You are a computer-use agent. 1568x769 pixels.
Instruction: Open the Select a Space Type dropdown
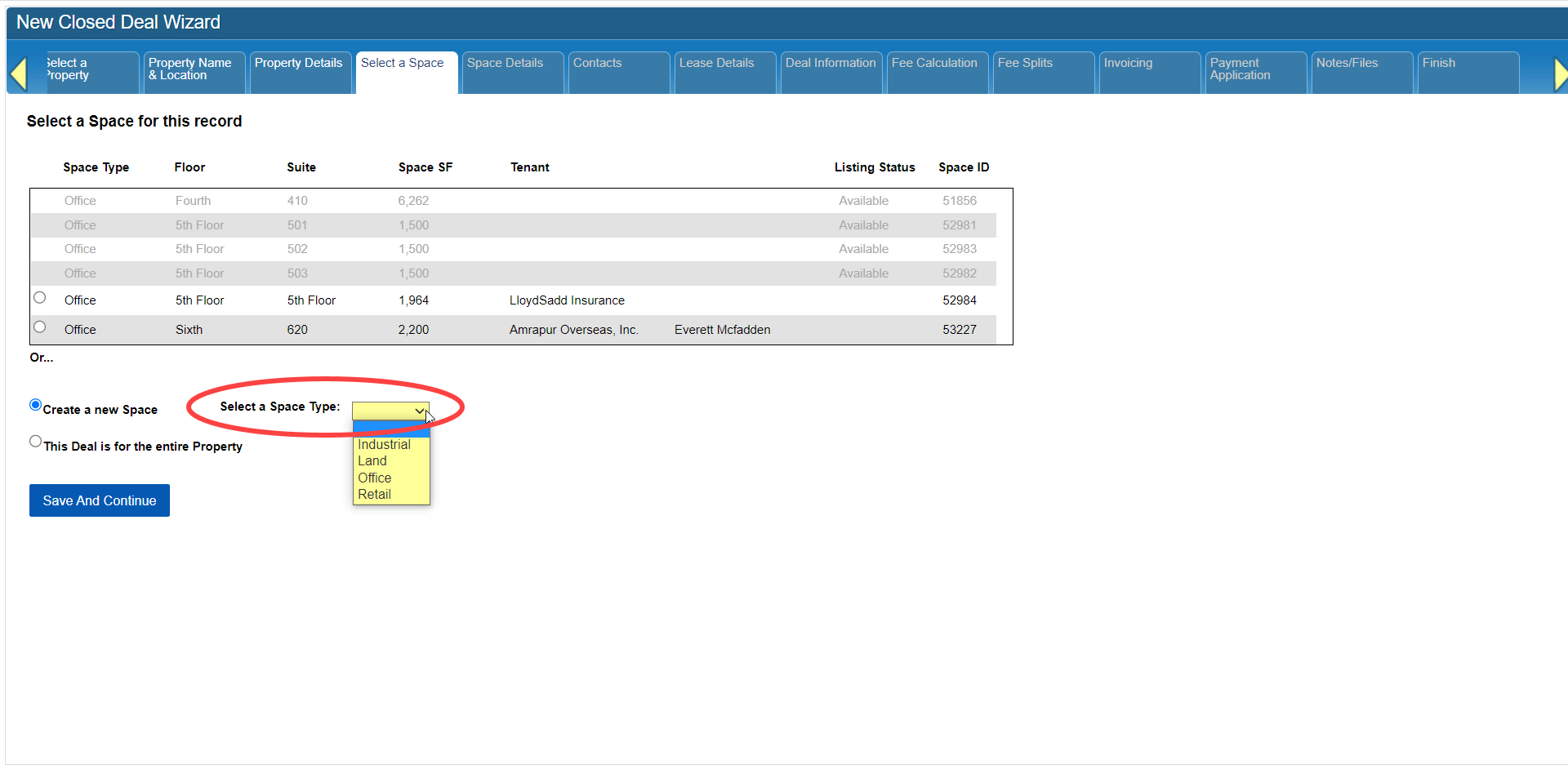click(x=390, y=411)
